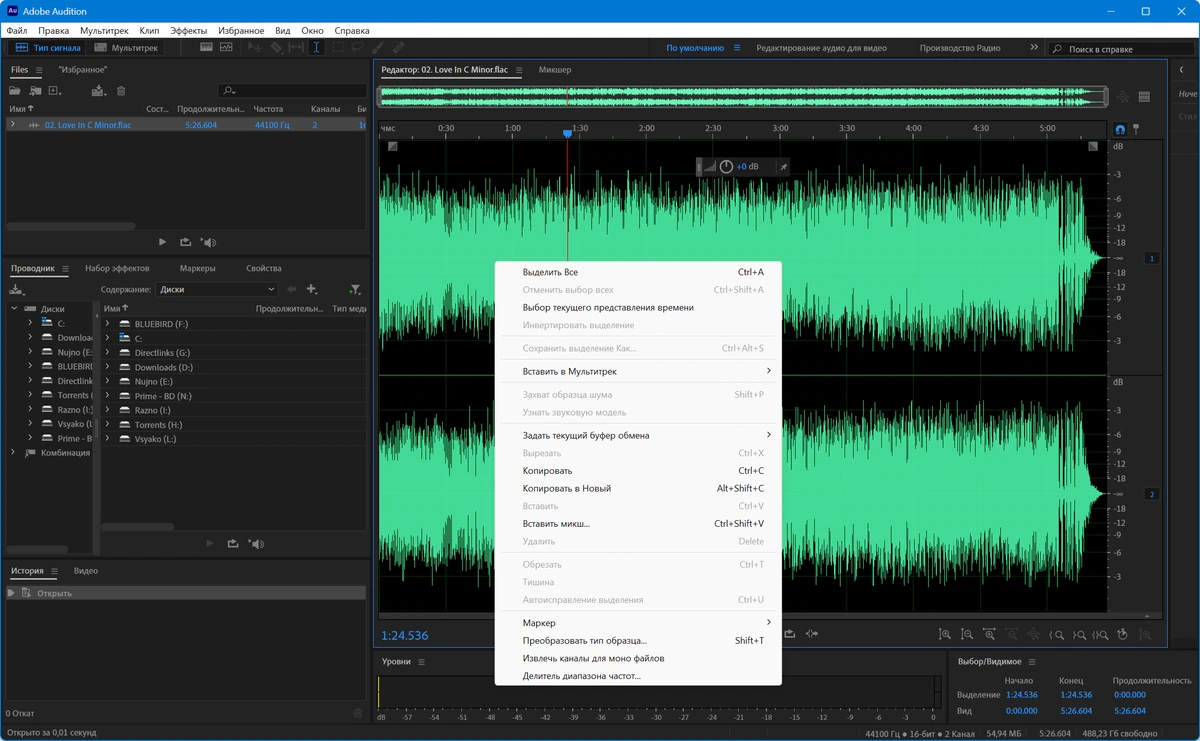Image resolution: width=1200 pixels, height=741 pixels.
Task: Toggle channel 2 enable button
Action: 1151,494
